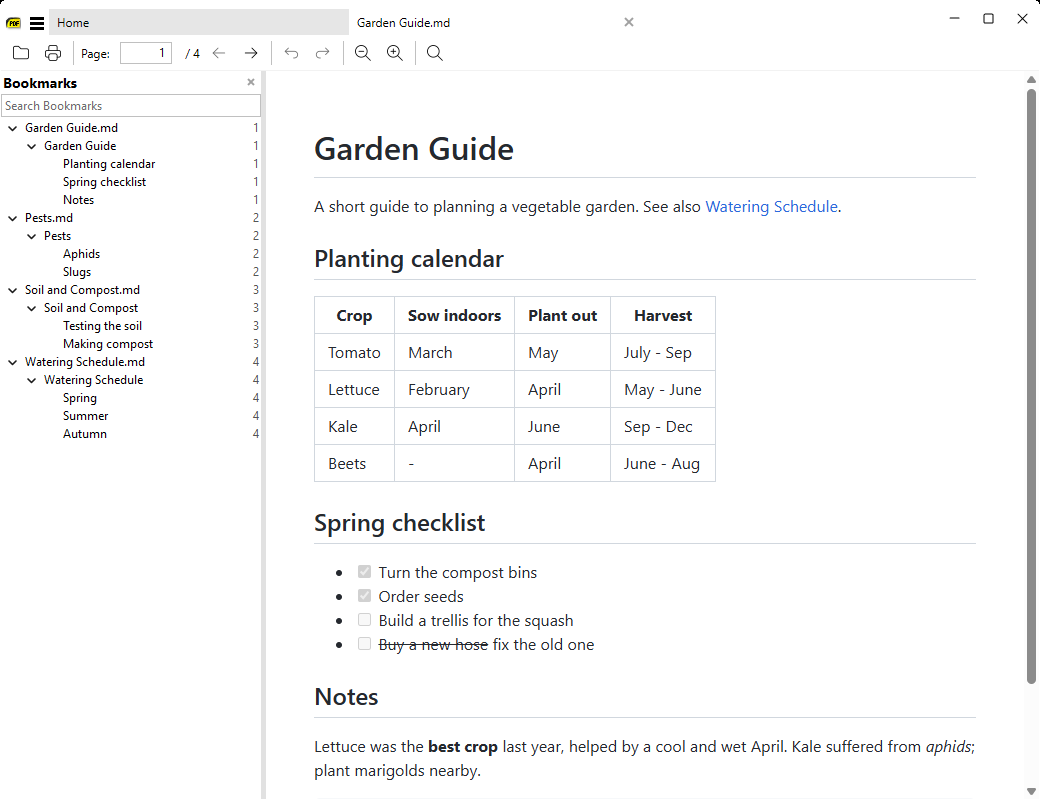Viewport: 1040px width, 800px height.
Task: Go to the Slugs bookmark
Action: pos(77,272)
